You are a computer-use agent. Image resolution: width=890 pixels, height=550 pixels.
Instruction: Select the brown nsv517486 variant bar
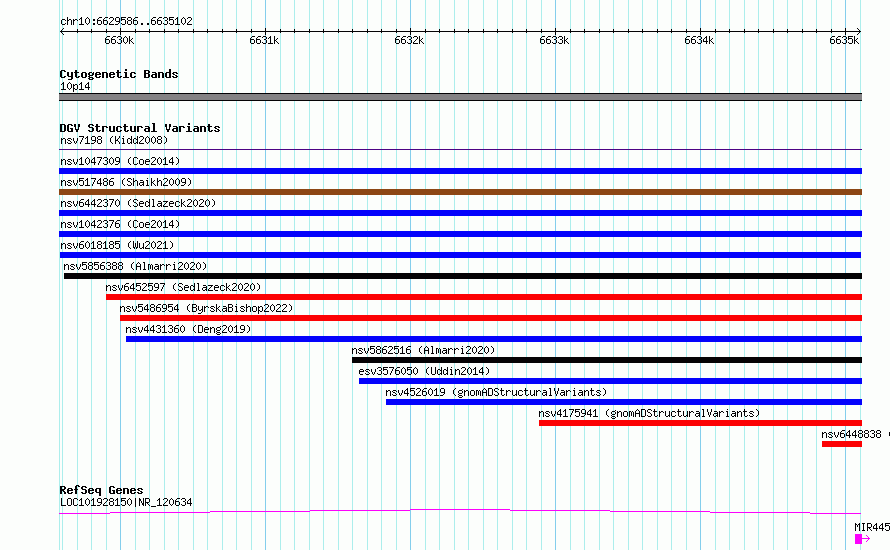460,192
